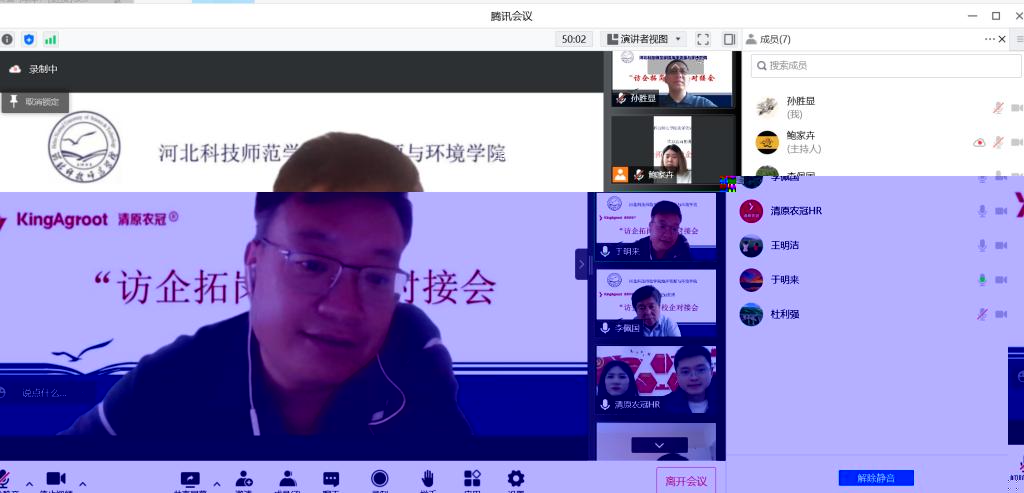Open the chat toolbar icon
Image resolution: width=1024 pixels, height=493 pixels.
point(331,480)
